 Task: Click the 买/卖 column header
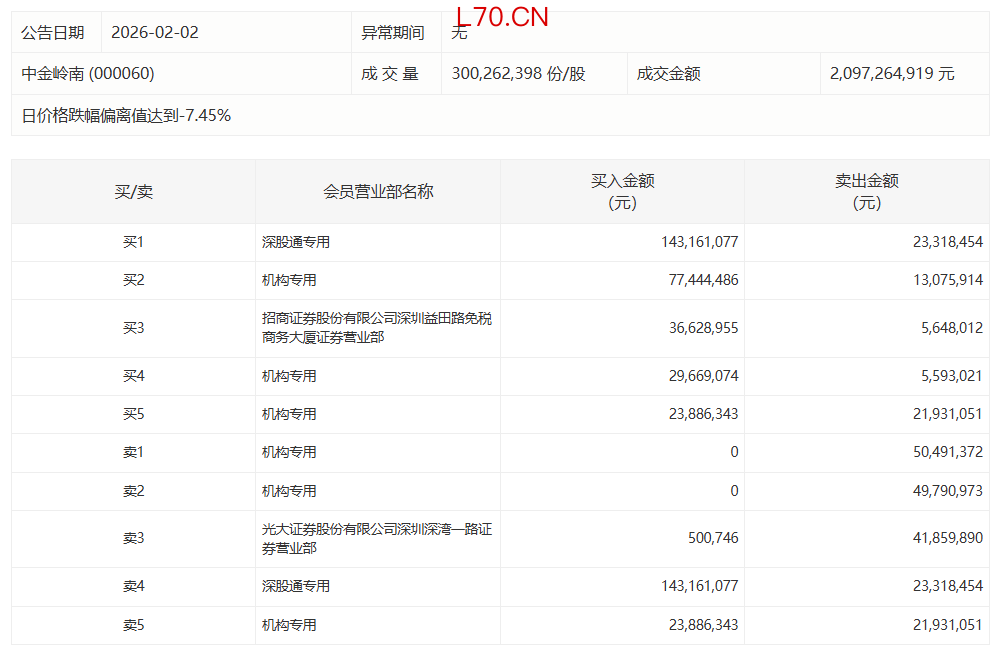pyautogui.click(x=133, y=192)
